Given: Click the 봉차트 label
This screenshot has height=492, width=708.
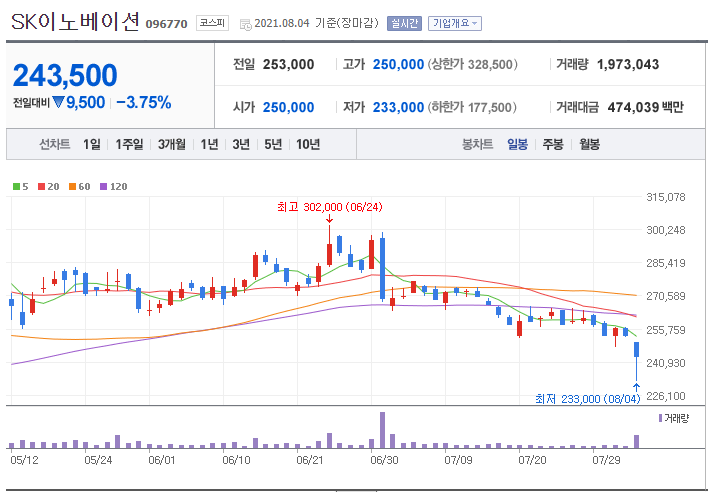Looking at the screenshot, I should coord(477,144).
